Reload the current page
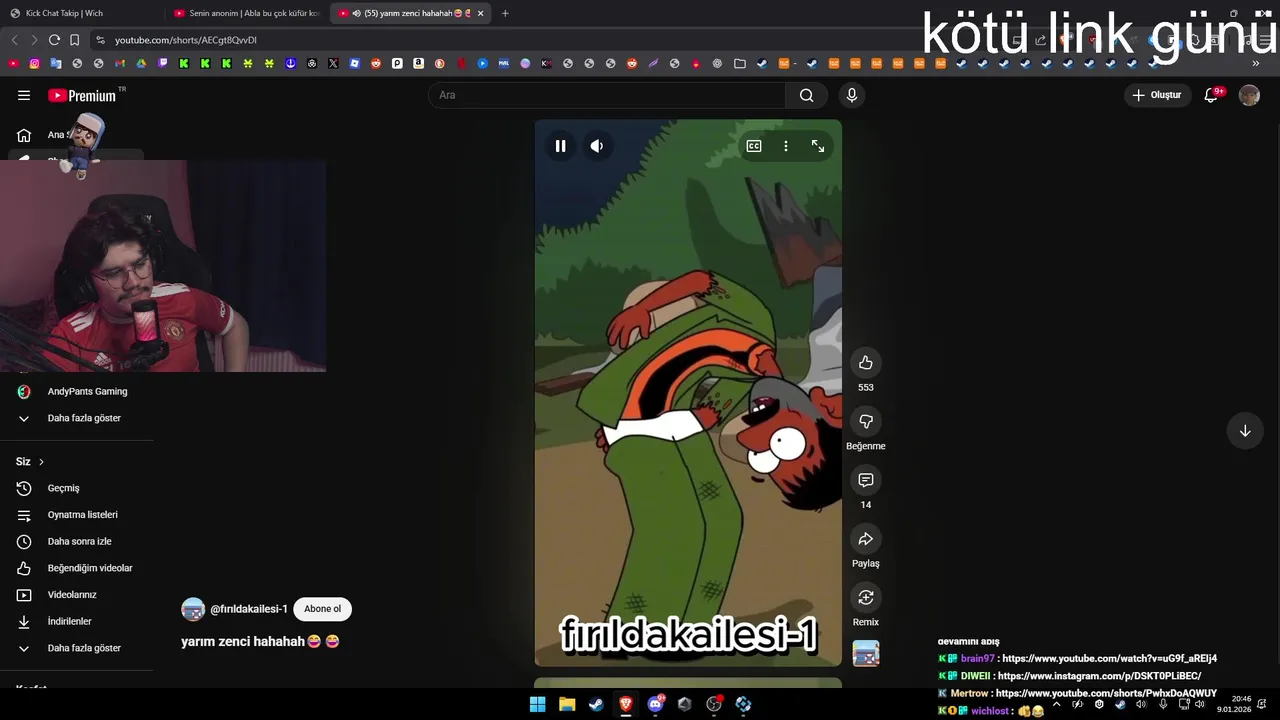 54,40
